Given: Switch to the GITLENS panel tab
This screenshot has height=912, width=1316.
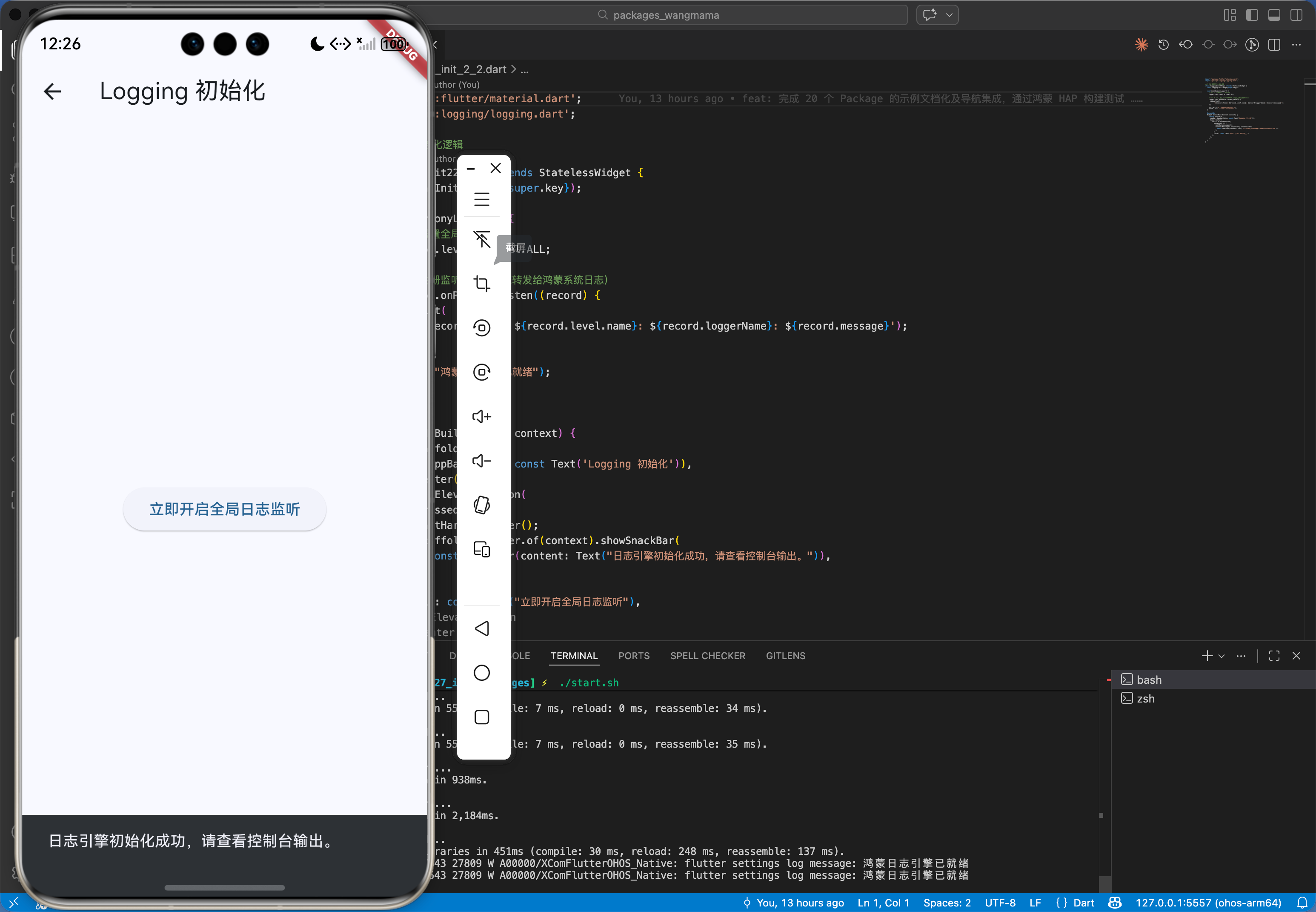Looking at the screenshot, I should [x=785, y=656].
